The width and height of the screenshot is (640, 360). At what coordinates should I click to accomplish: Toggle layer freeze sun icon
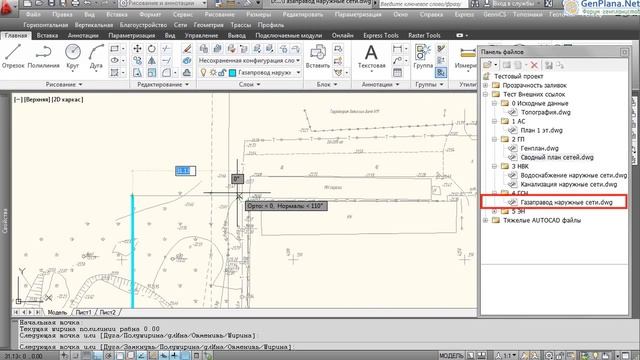pos(213,73)
